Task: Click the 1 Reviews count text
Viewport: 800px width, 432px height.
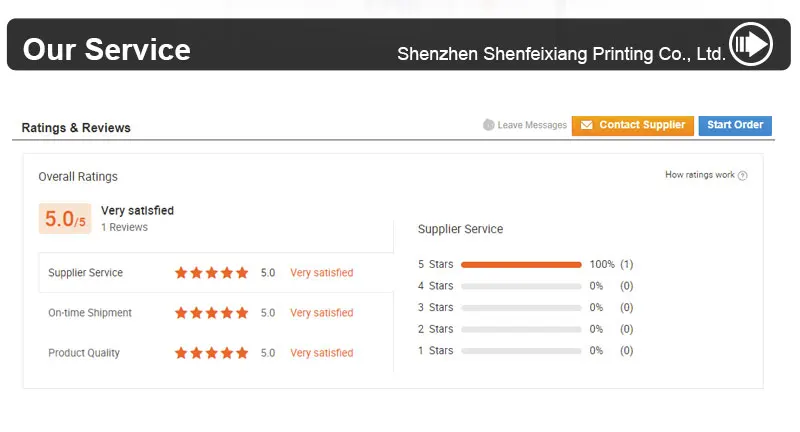Action: point(124,227)
